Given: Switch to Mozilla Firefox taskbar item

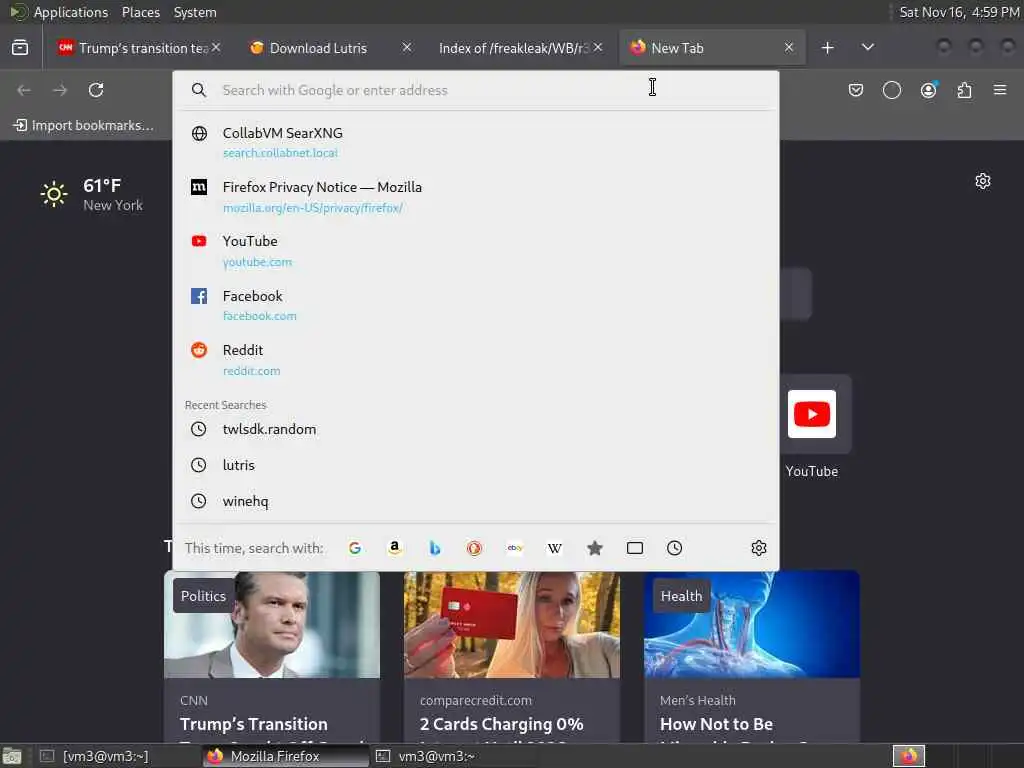Looking at the screenshot, I should pyautogui.click(x=285, y=756).
